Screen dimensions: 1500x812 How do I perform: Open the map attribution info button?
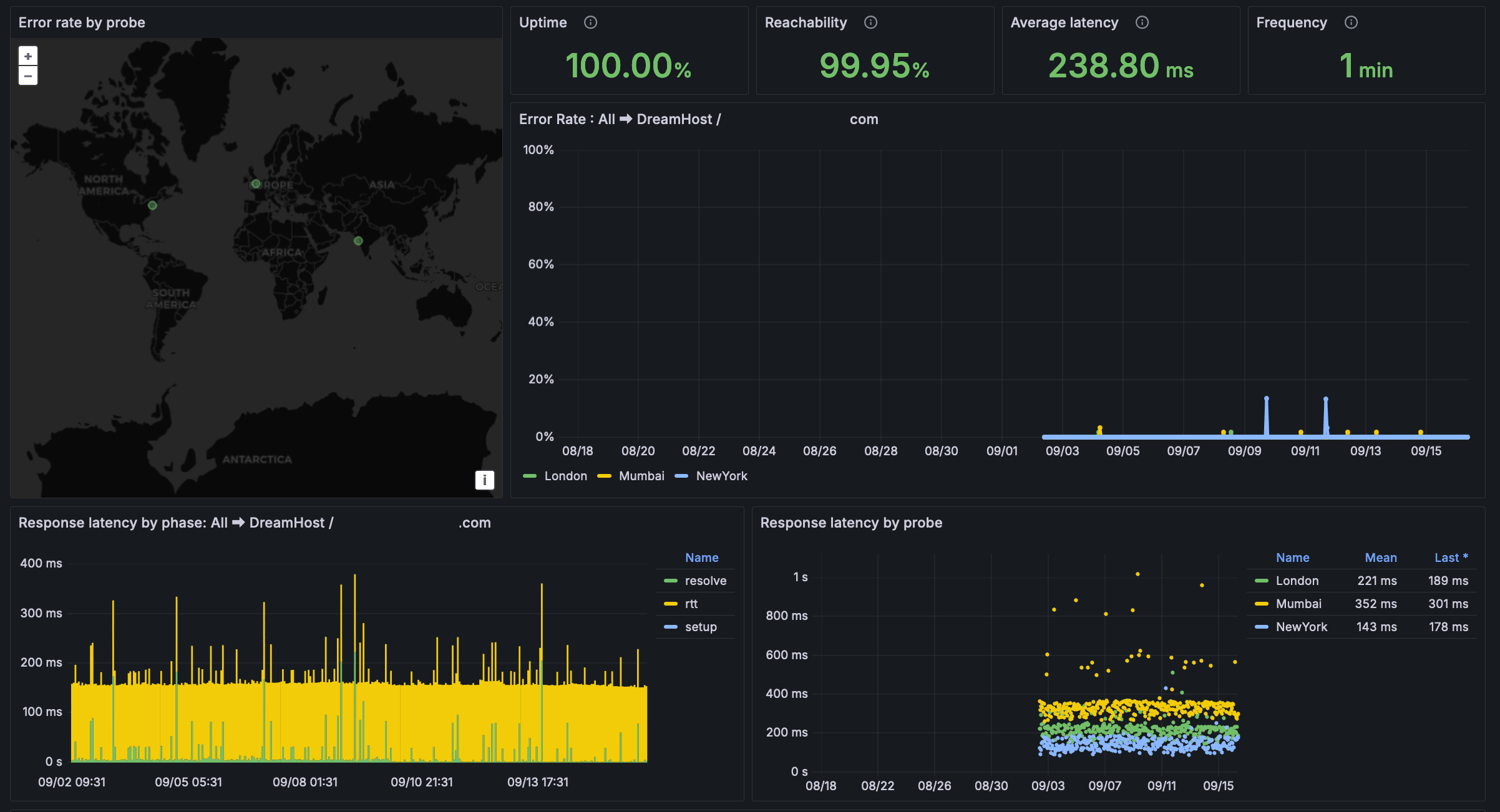[485, 480]
